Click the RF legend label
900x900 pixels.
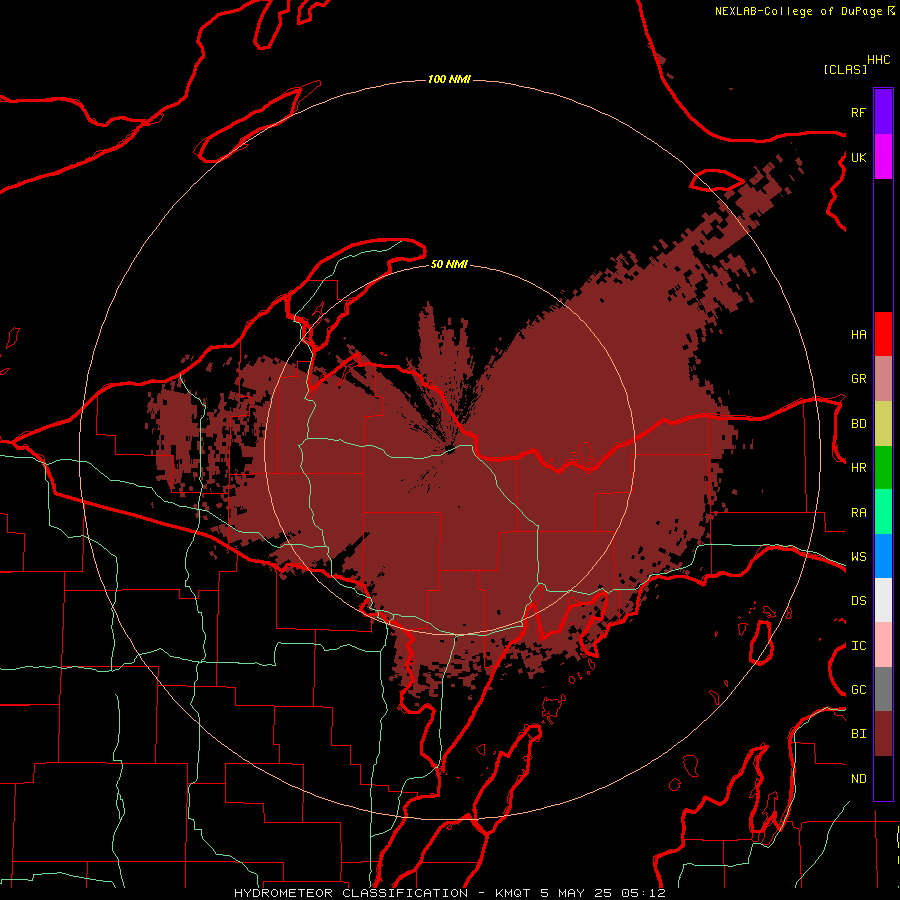pos(859,112)
